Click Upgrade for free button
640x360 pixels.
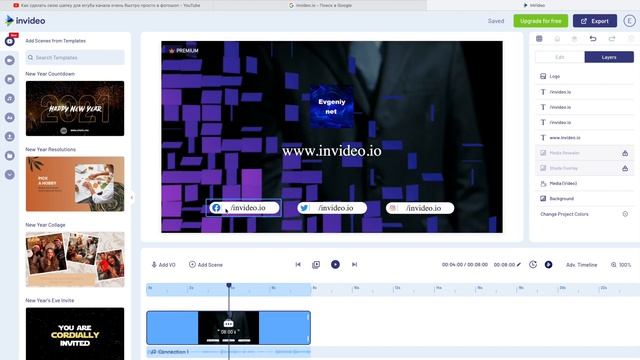point(541,21)
